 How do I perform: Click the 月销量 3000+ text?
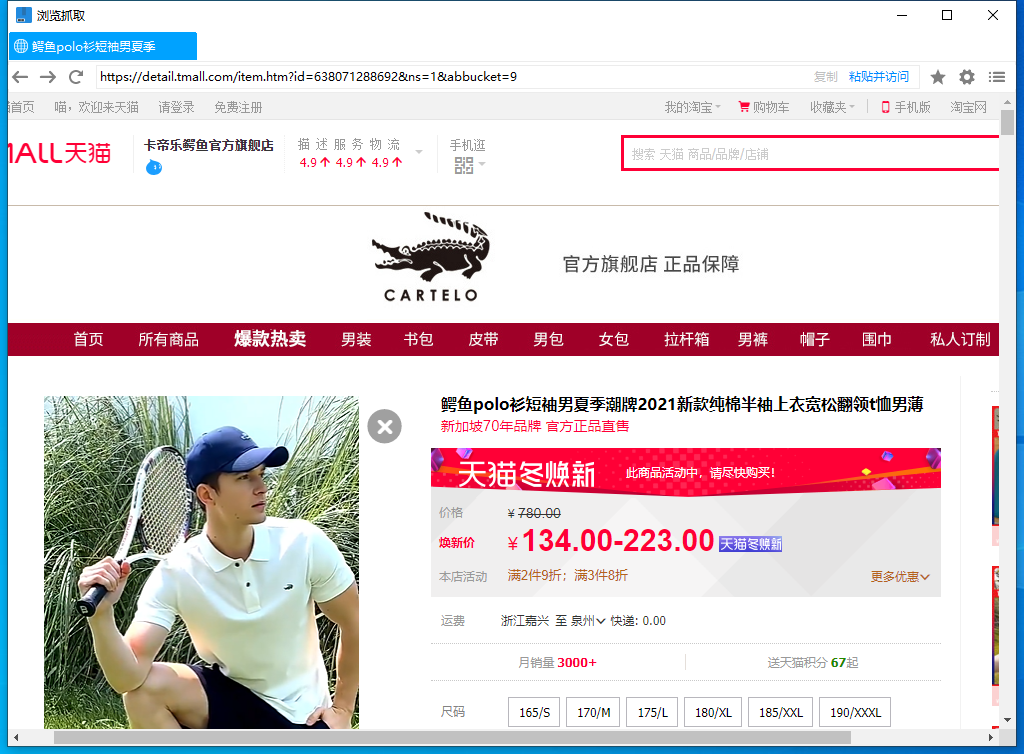[557, 663]
